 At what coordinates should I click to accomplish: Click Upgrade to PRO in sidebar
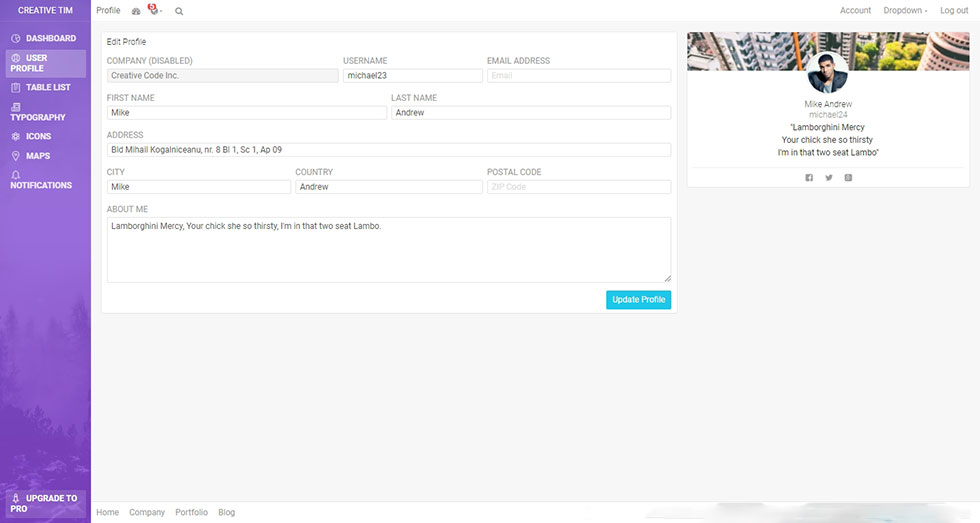45,503
